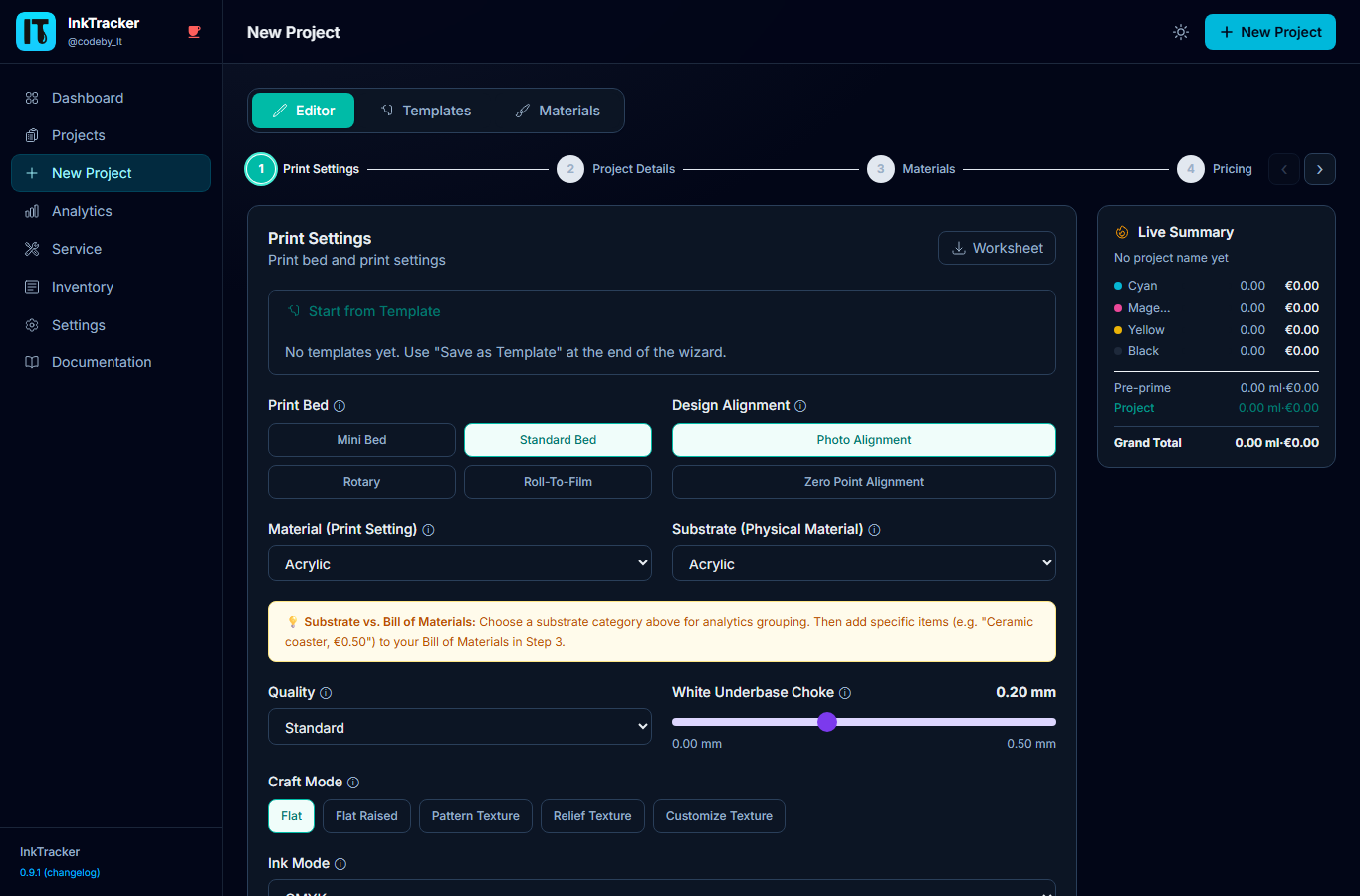Jump to step 3 Materials
The image size is (1360, 896).
tap(911, 169)
